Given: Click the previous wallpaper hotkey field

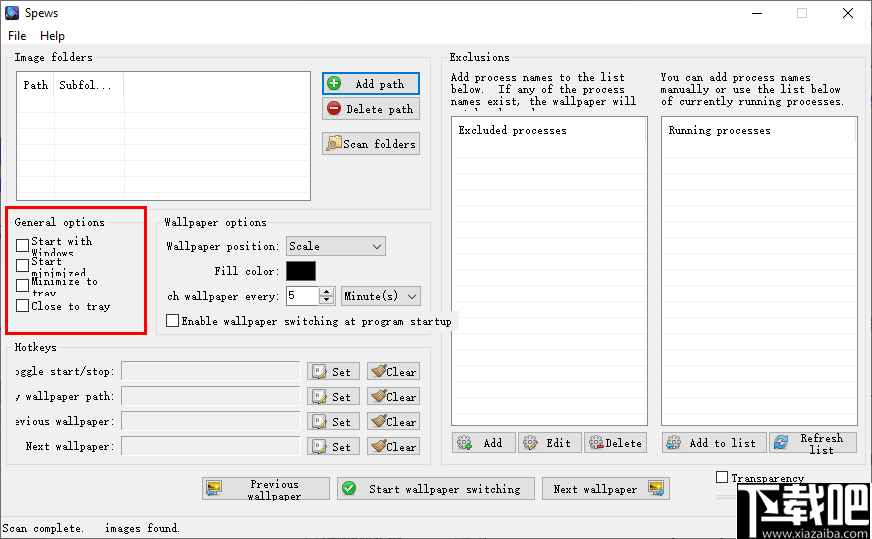Looking at the screenshot, I should pyautogui.click(x=211, y=421).
